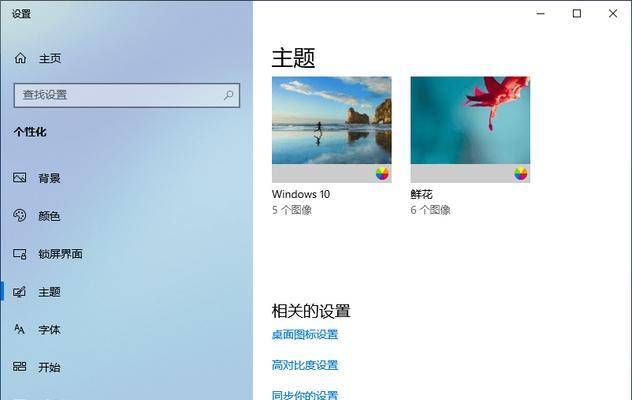The width and height of the screenshot is (632, 400).
Task: Select the 主题 brush icon in sidebar
Action: point(19,292)
